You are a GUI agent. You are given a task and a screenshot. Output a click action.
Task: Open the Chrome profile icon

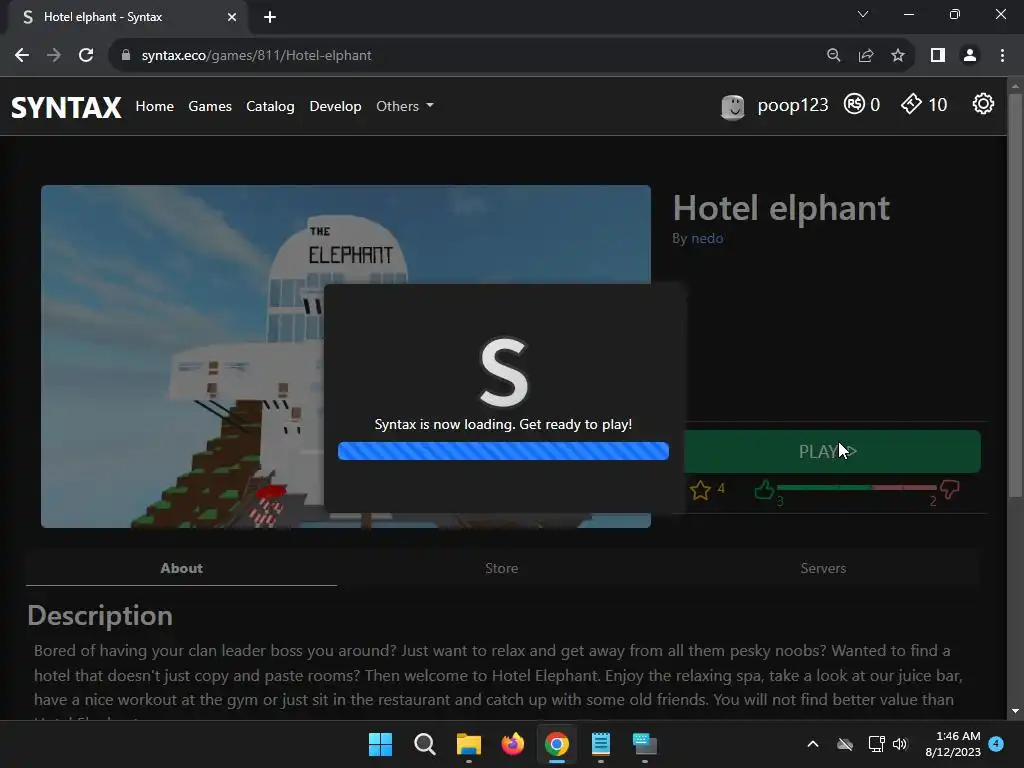970,56
